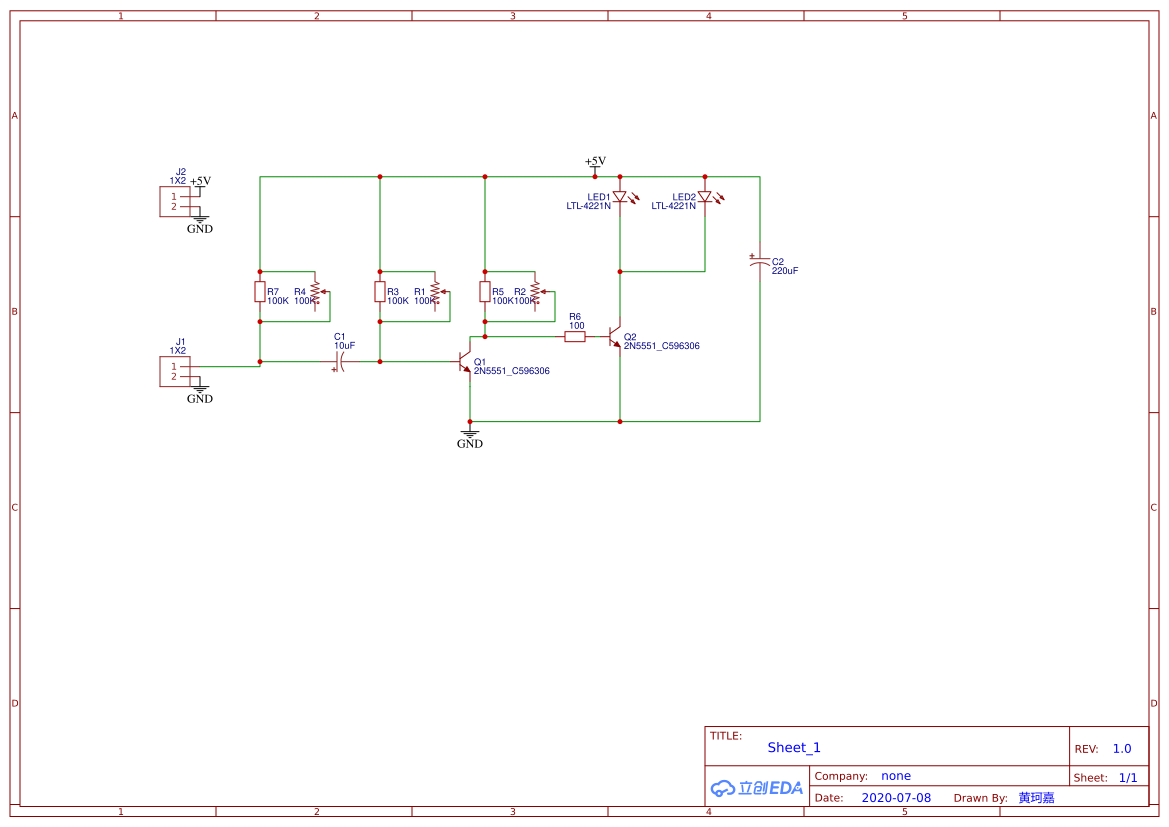This screenshot has height=827, width=1169.
Task: Click the TITLE: field label
Action: coord(725,736)
